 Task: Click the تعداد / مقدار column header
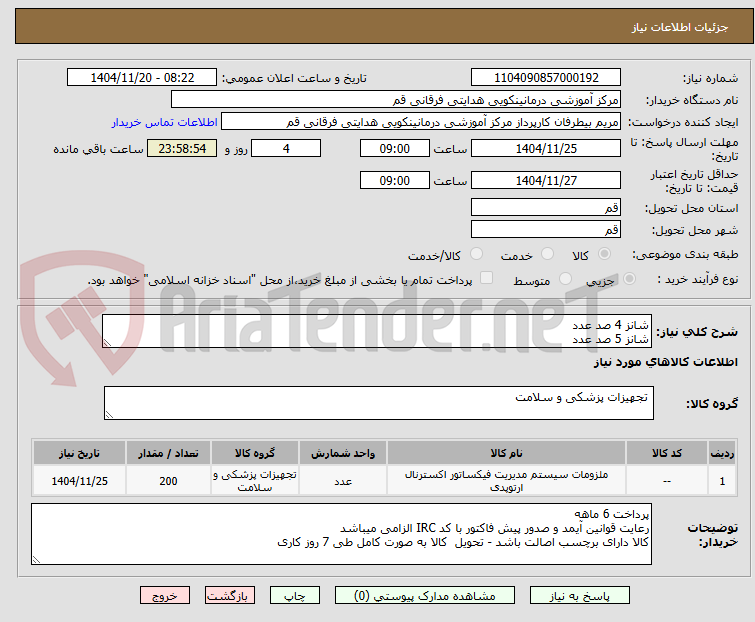[x=168, y=453]
